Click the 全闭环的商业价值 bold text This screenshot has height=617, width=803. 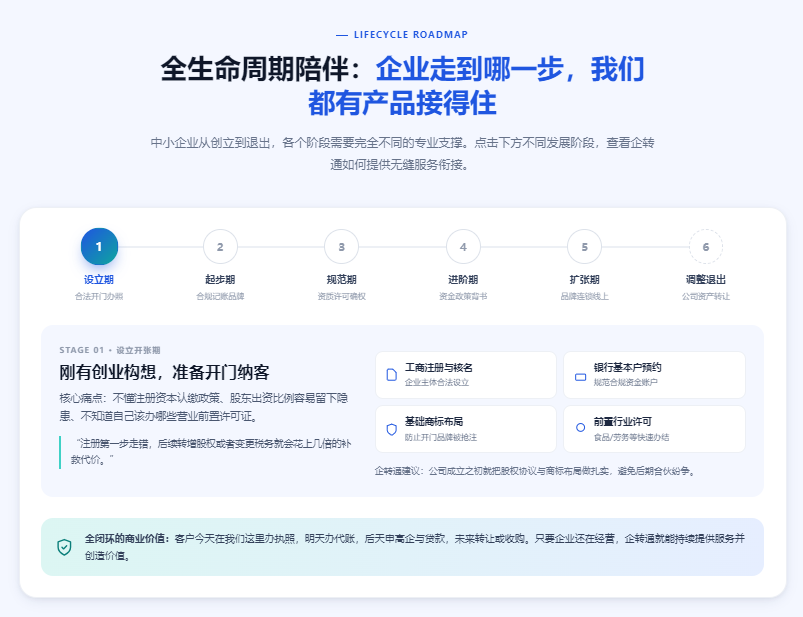click(128, 539)
